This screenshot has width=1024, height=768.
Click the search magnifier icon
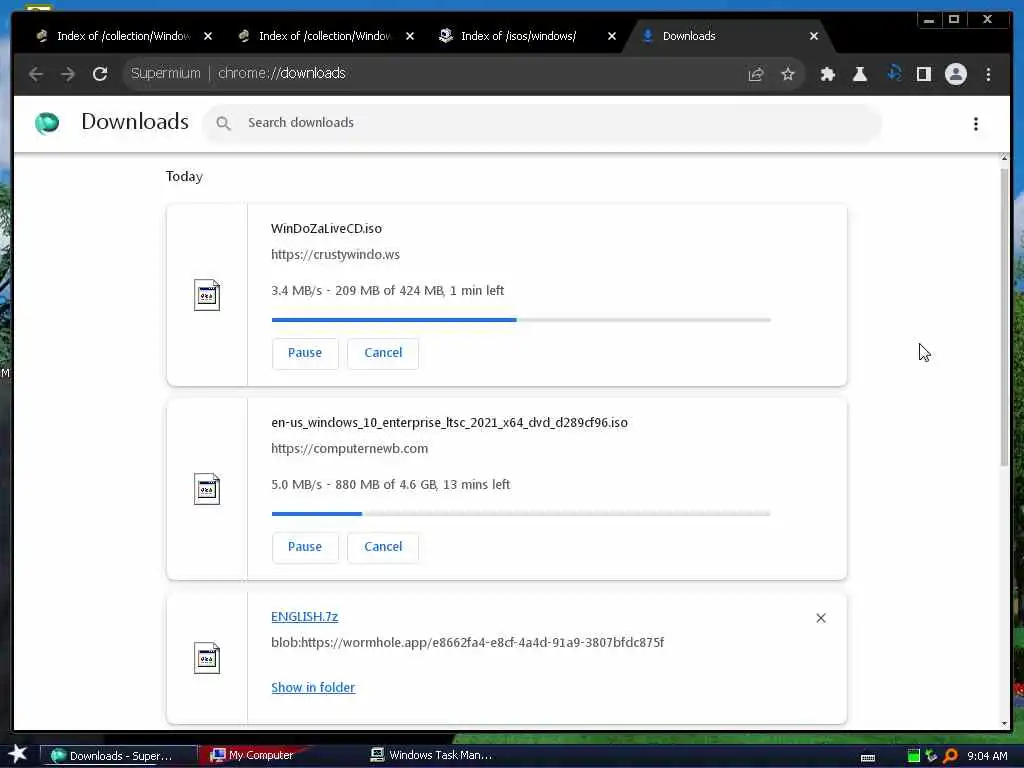point(223,123)
